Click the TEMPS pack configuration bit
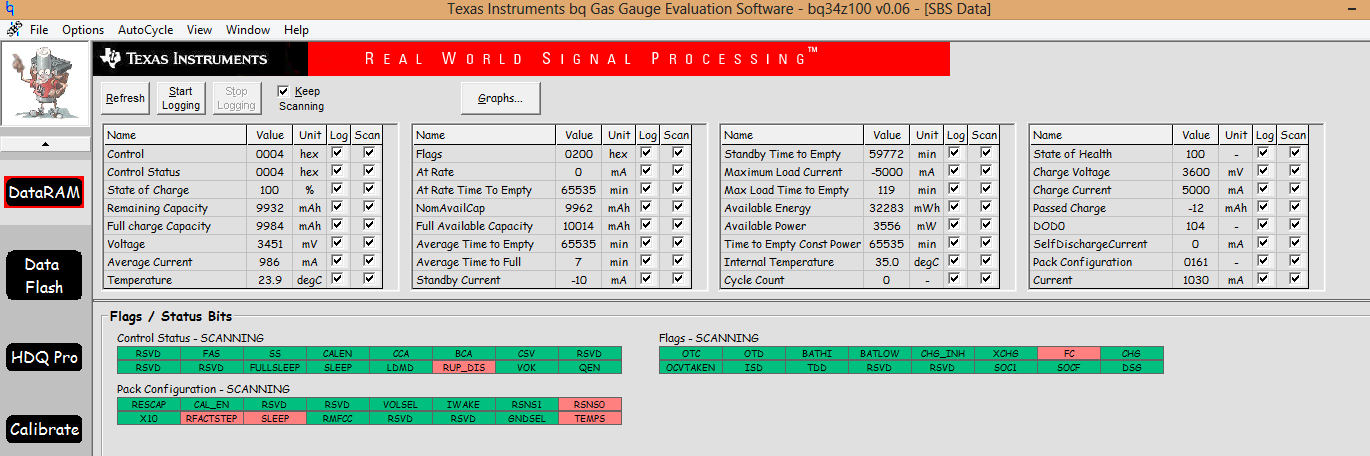 click(x=590, y=418)
